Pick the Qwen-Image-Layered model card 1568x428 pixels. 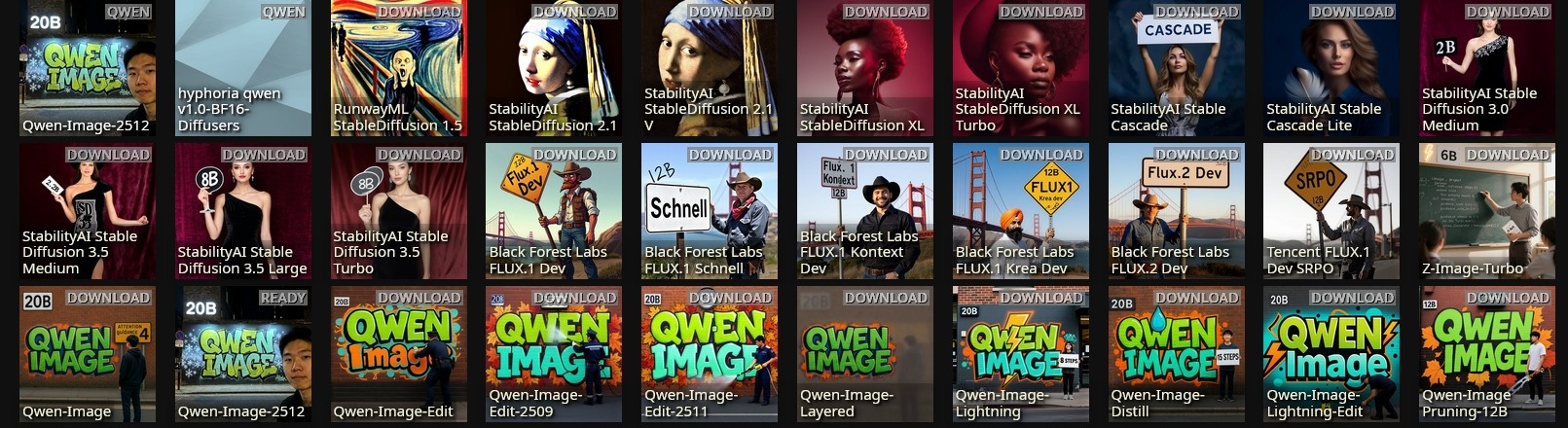(865, 354)
